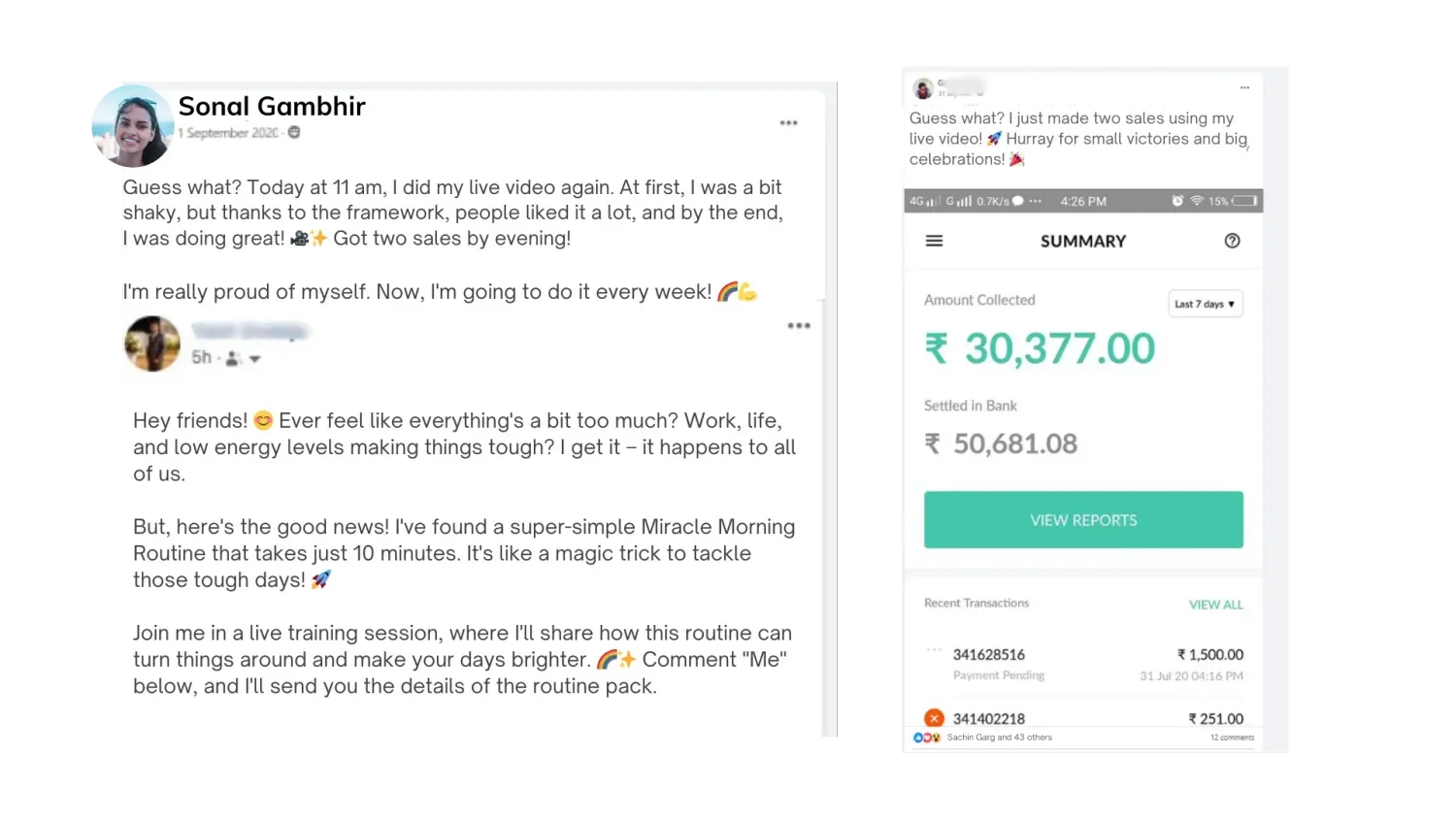Open three-dot menu on the 5h post
Screen dimensions: 1456x819
(799, 326)
